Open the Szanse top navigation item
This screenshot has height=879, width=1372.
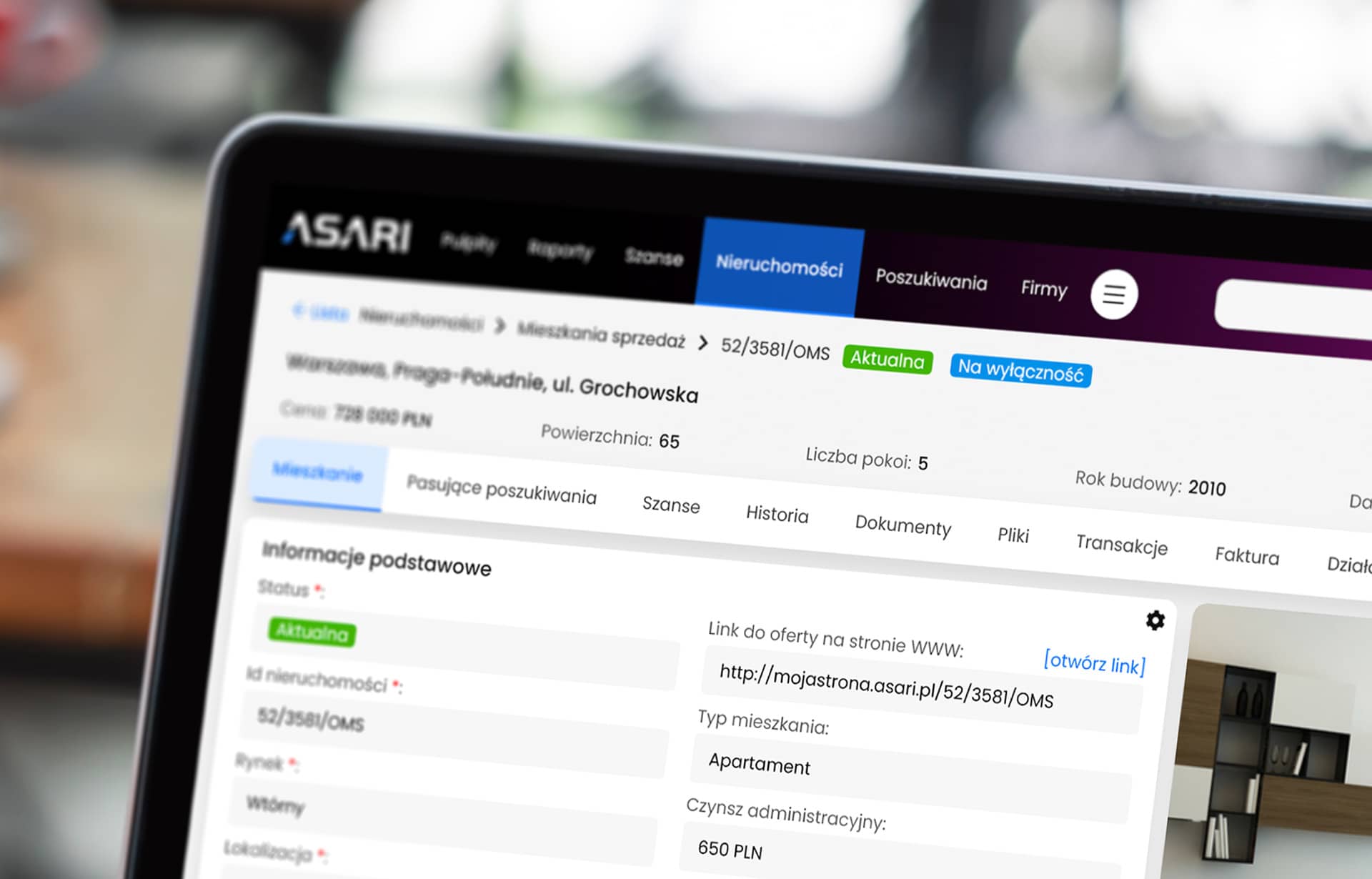coord(654,257)
